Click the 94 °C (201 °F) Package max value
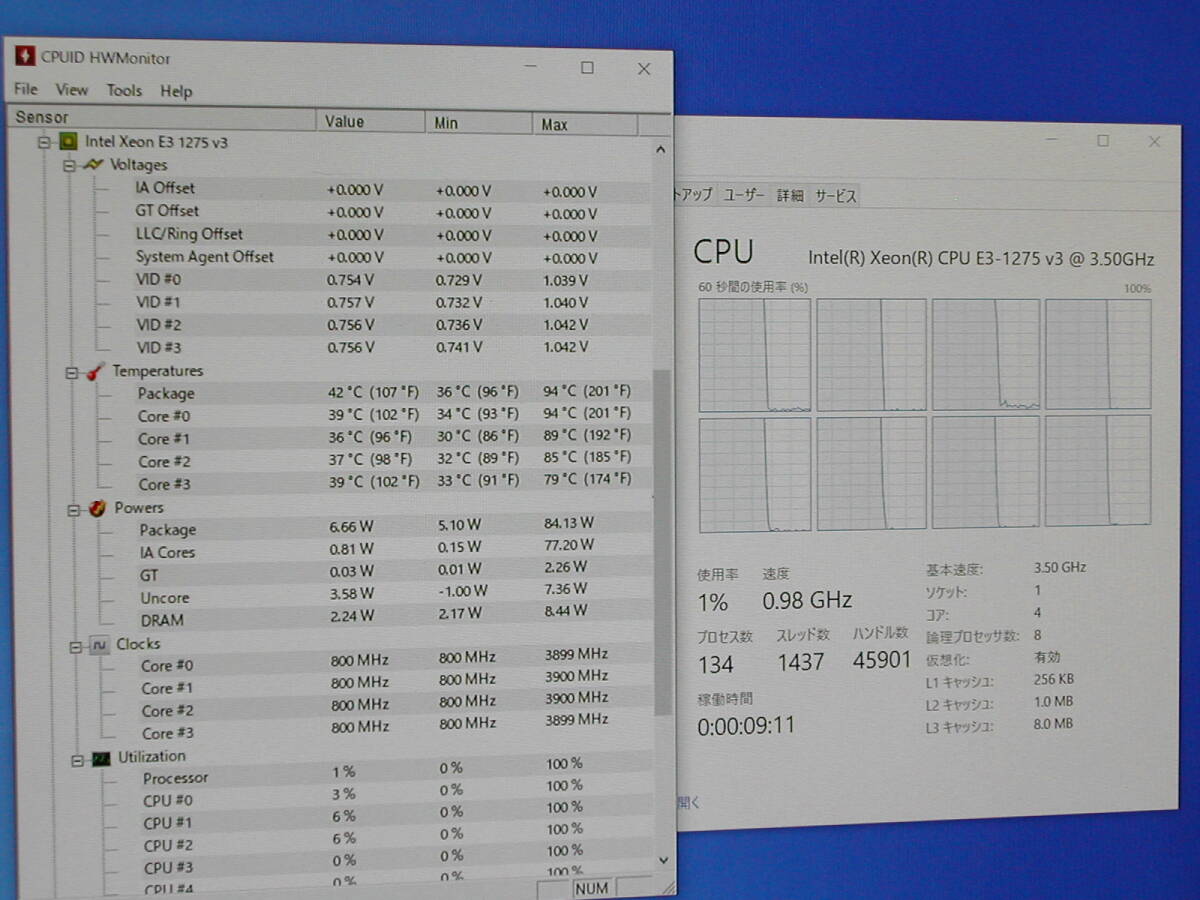 pyautogui.click(x=587, y=391)
